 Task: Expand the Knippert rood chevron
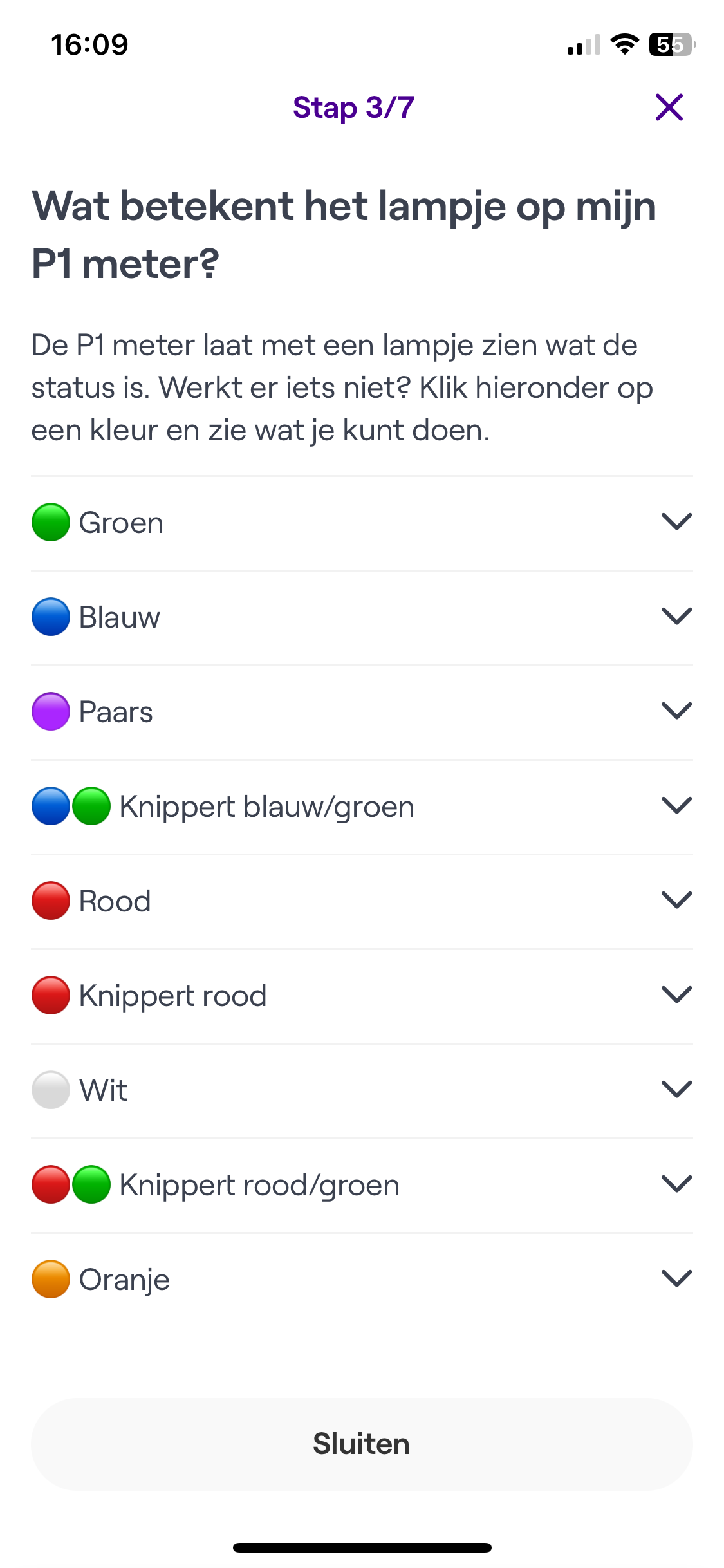coord(676,994)
